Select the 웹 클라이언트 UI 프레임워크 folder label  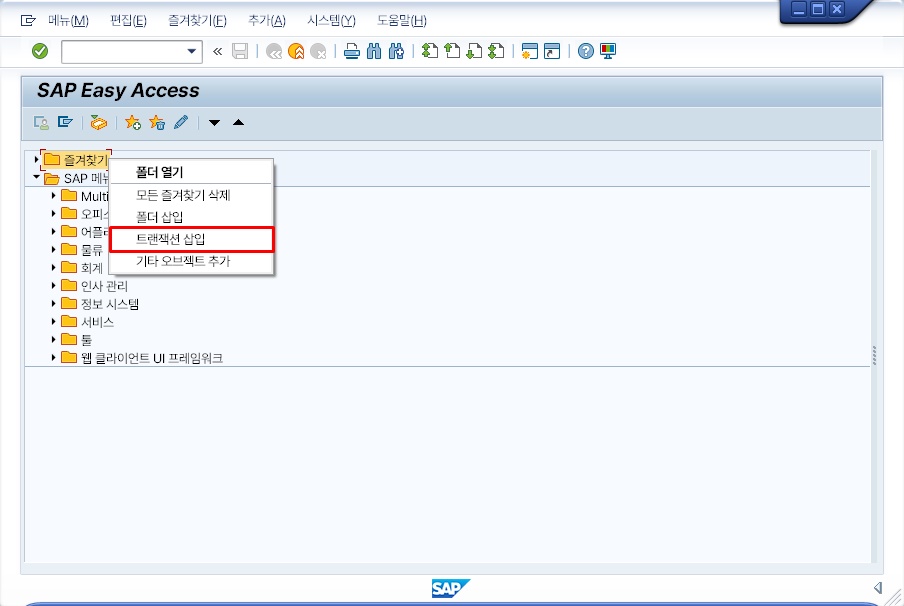(152, 357)
